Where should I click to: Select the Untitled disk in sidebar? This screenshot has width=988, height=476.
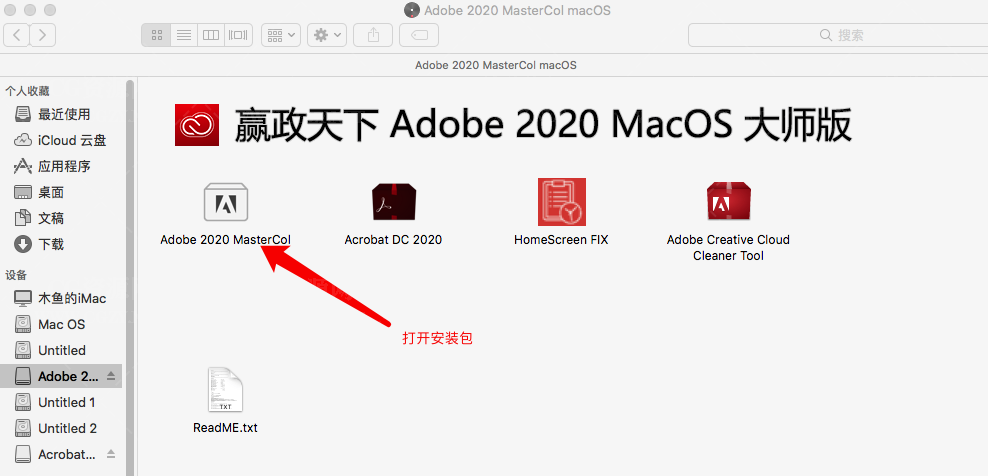click(60, 350)
